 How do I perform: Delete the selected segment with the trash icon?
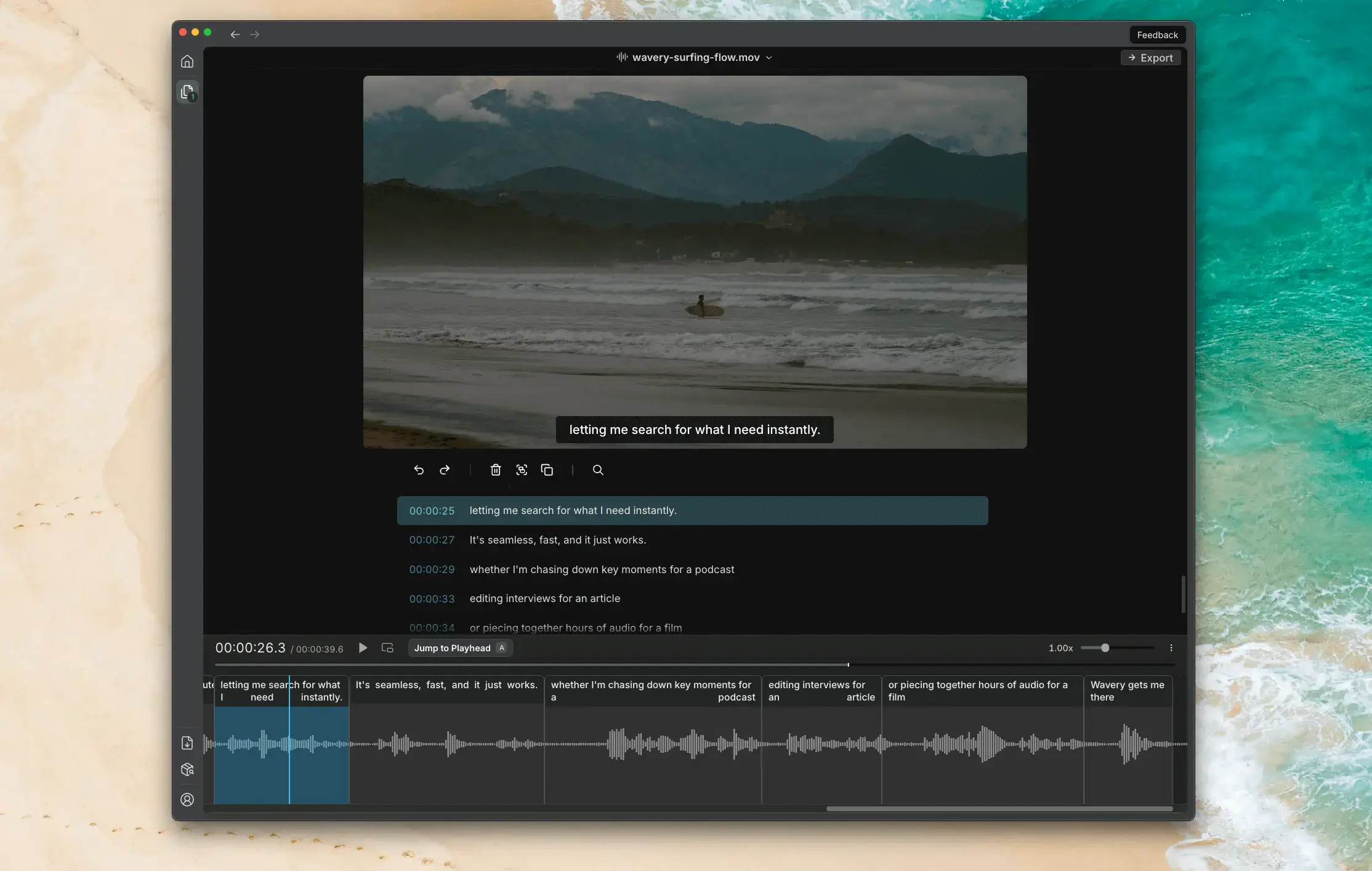coord(496,470)
